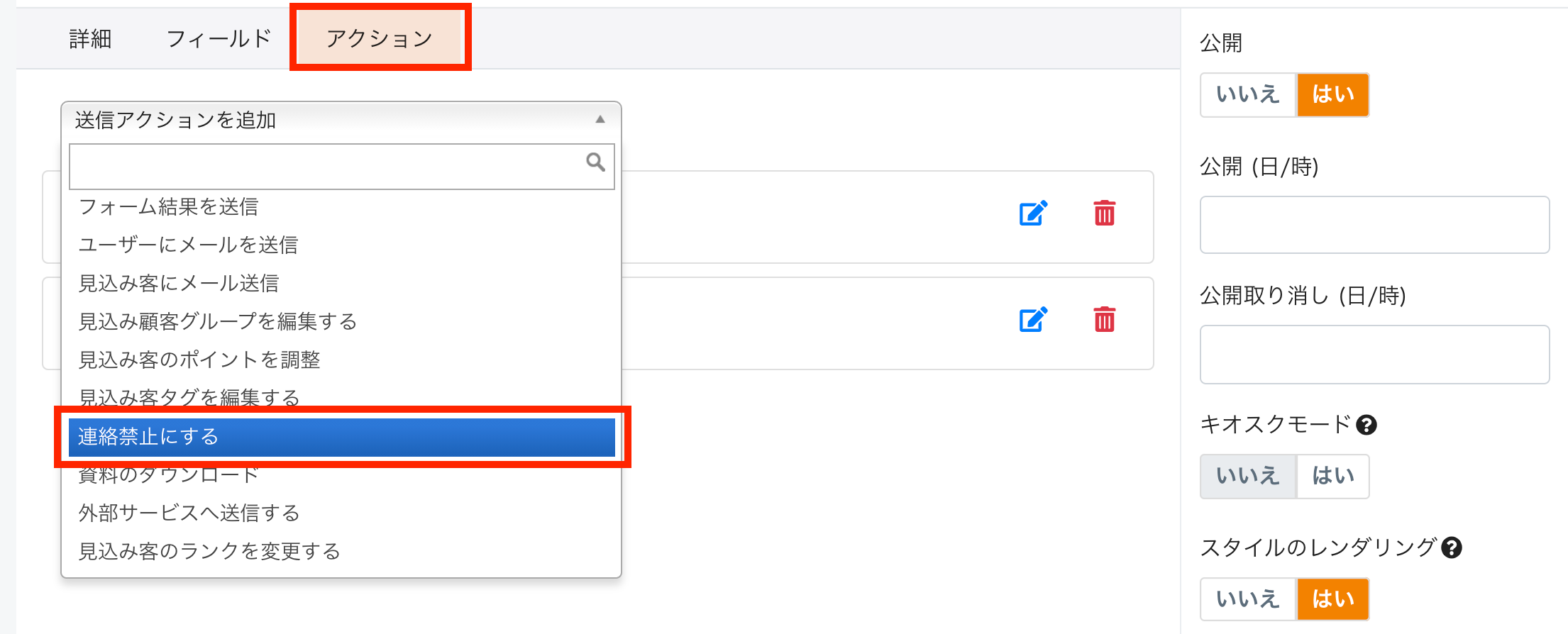Delete the second action with trash icon
This screenshot has width=1568, height=634.
[x=1104, y=319]
